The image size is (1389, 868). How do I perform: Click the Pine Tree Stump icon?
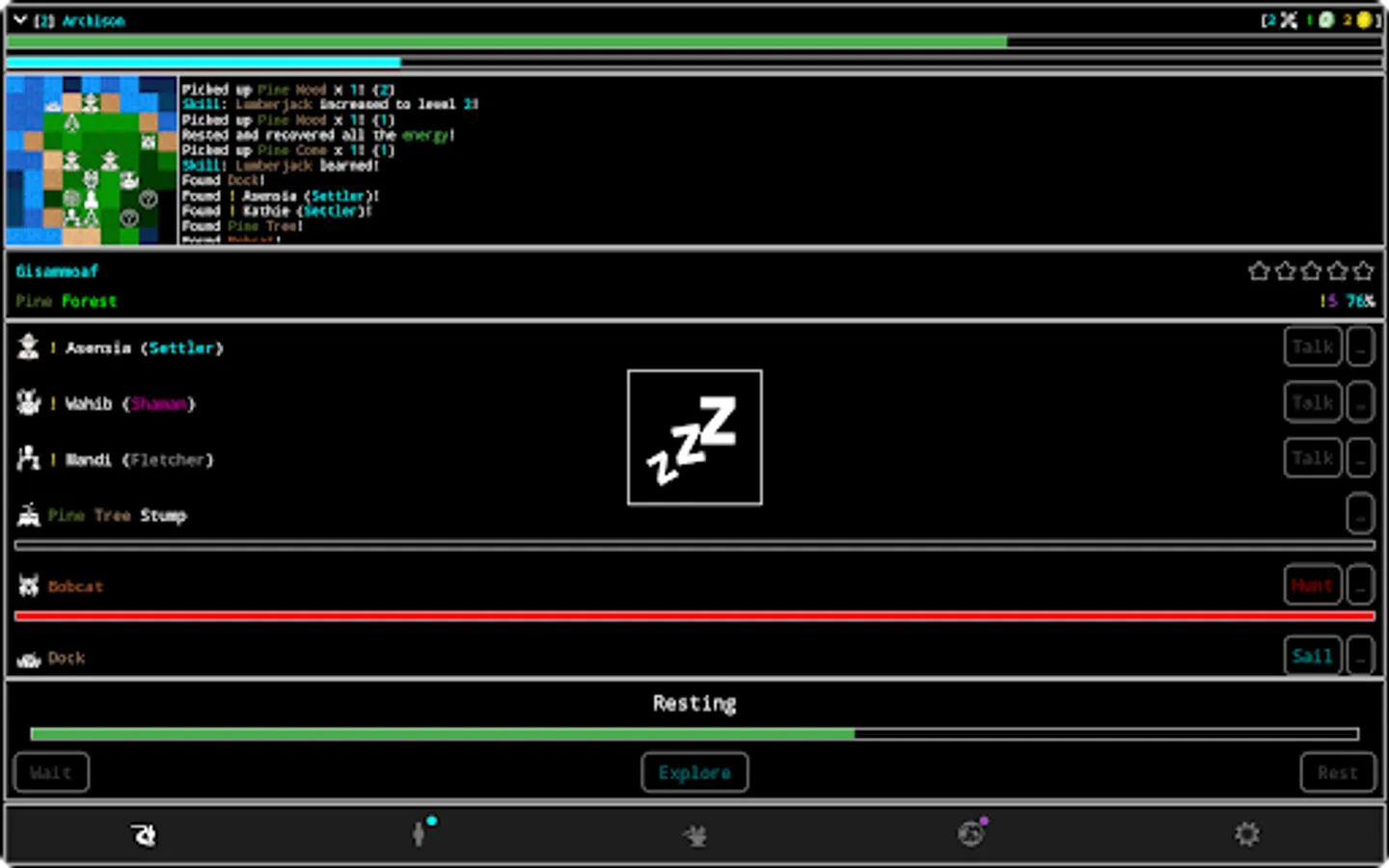[28, 514]
